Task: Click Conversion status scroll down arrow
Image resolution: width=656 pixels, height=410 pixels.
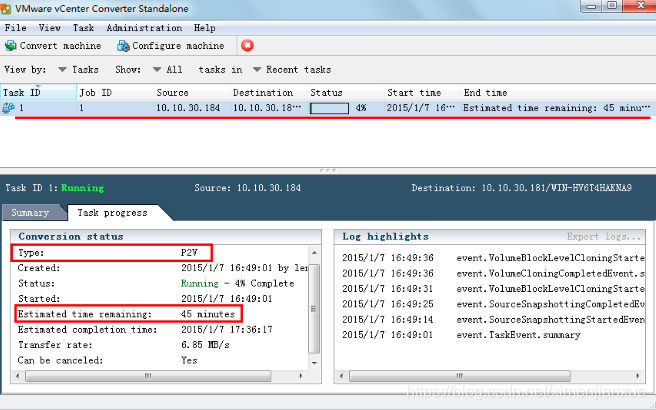Action: [314, 363]
